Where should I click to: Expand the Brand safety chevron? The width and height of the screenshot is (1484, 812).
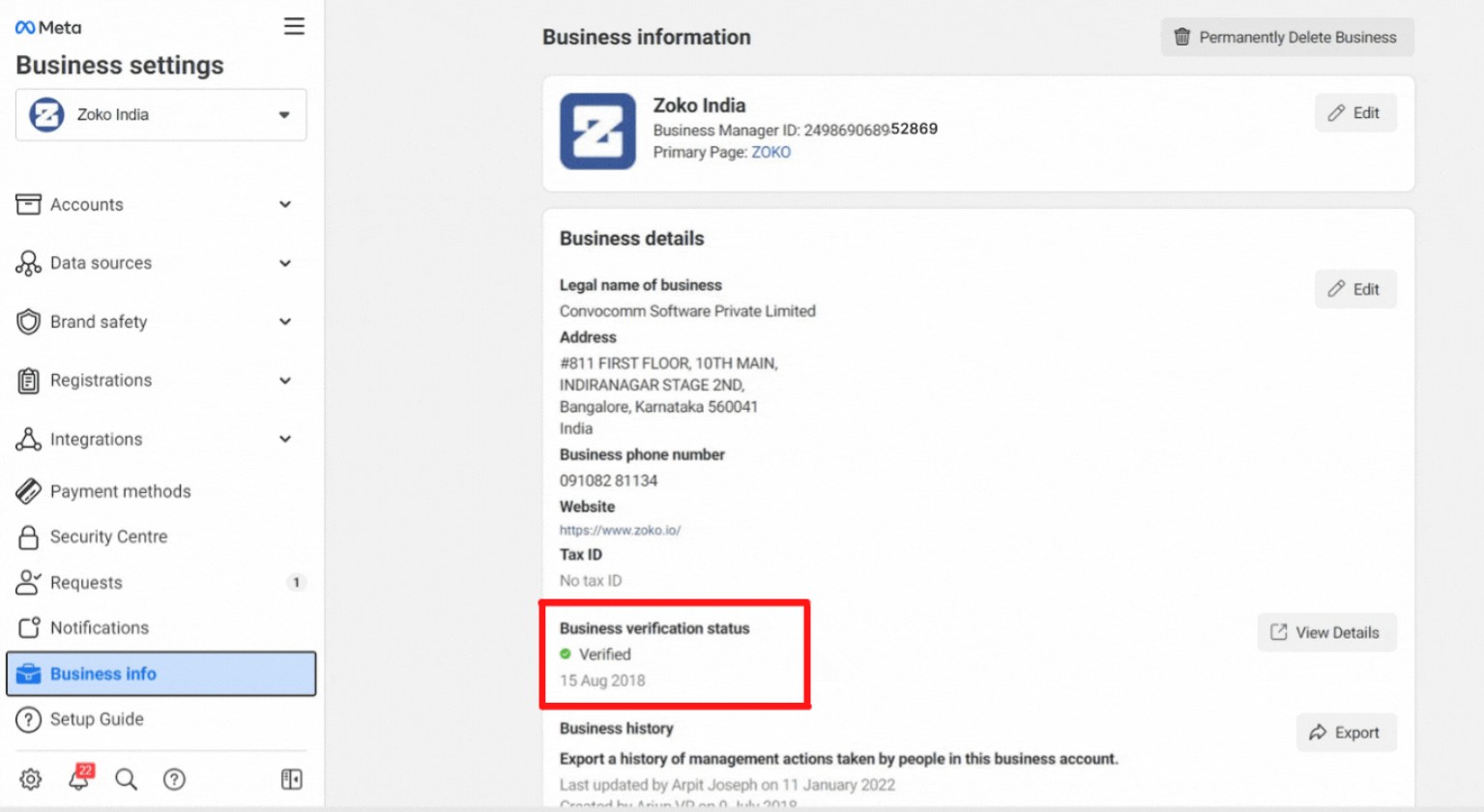coord(285,322)
